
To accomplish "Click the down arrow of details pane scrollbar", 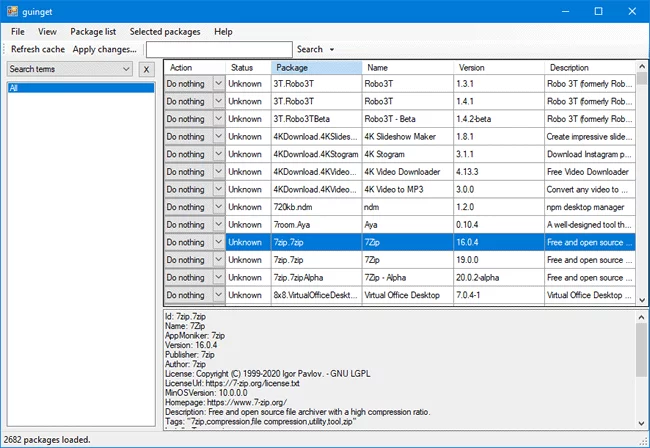I will (641, 424).
